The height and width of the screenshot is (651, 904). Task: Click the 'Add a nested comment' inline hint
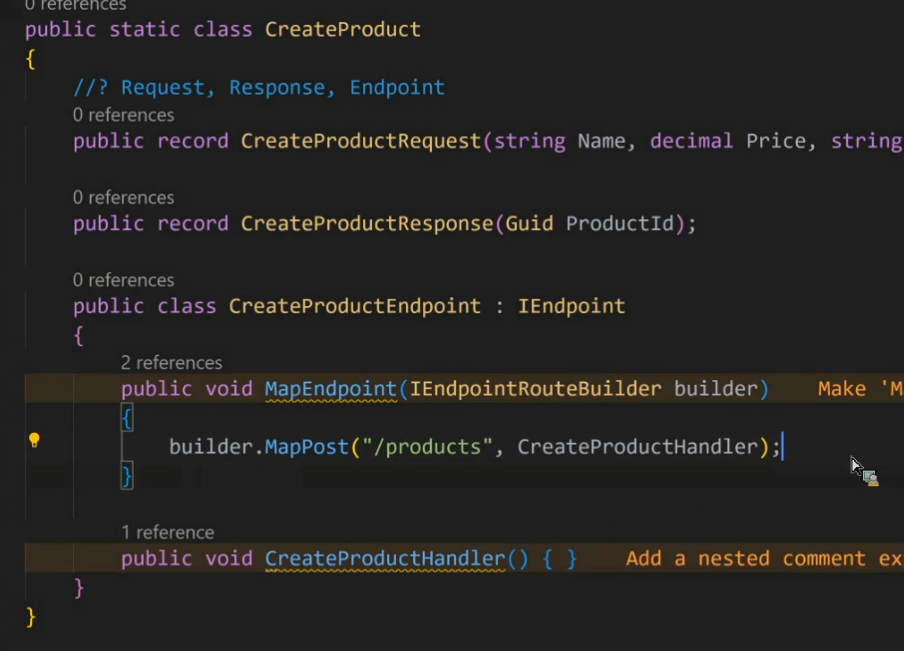tap(764, 559)
